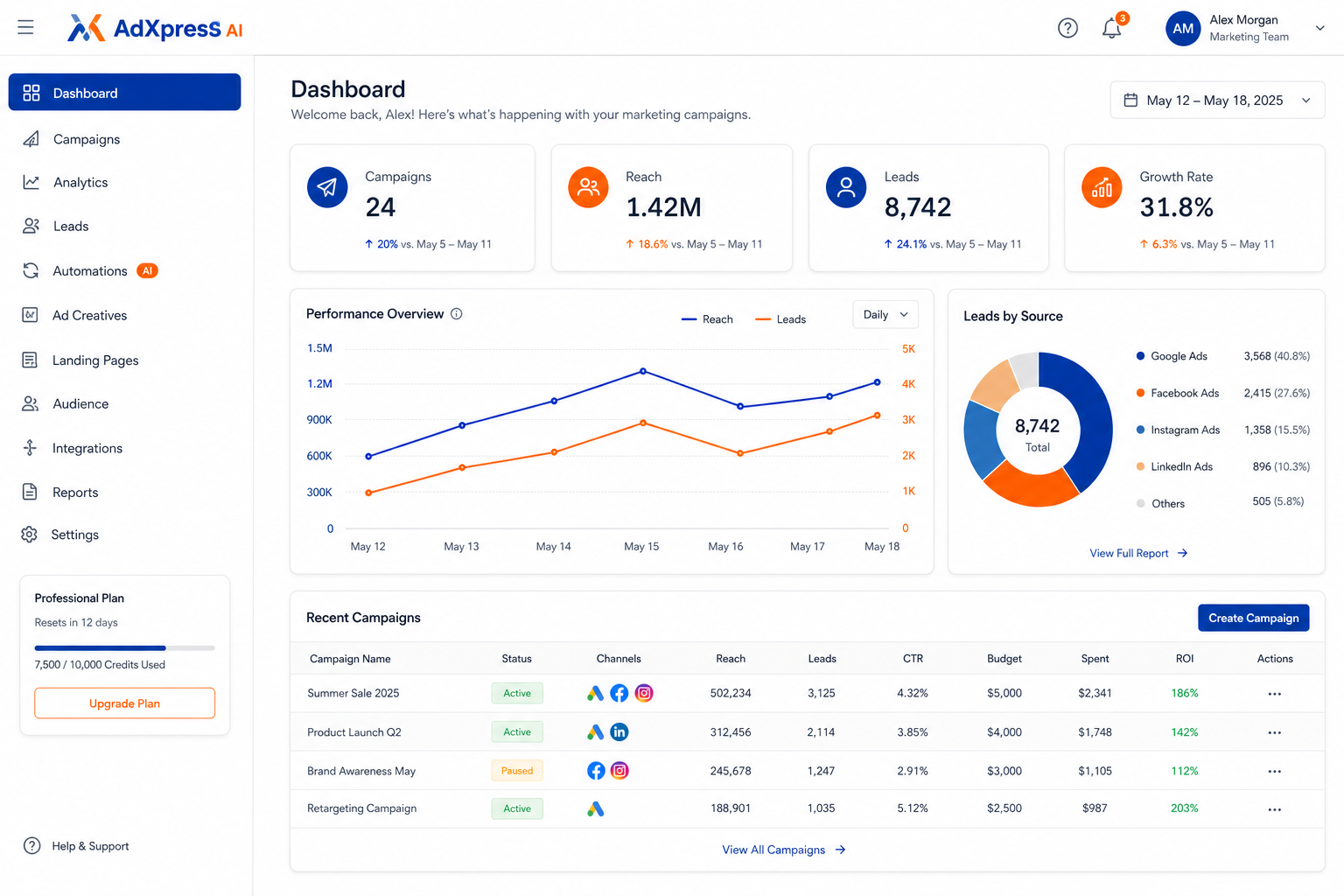Click the AdXpress AI logo
This screenshot has width=1344, height=896.
click(x=155, y=28)
